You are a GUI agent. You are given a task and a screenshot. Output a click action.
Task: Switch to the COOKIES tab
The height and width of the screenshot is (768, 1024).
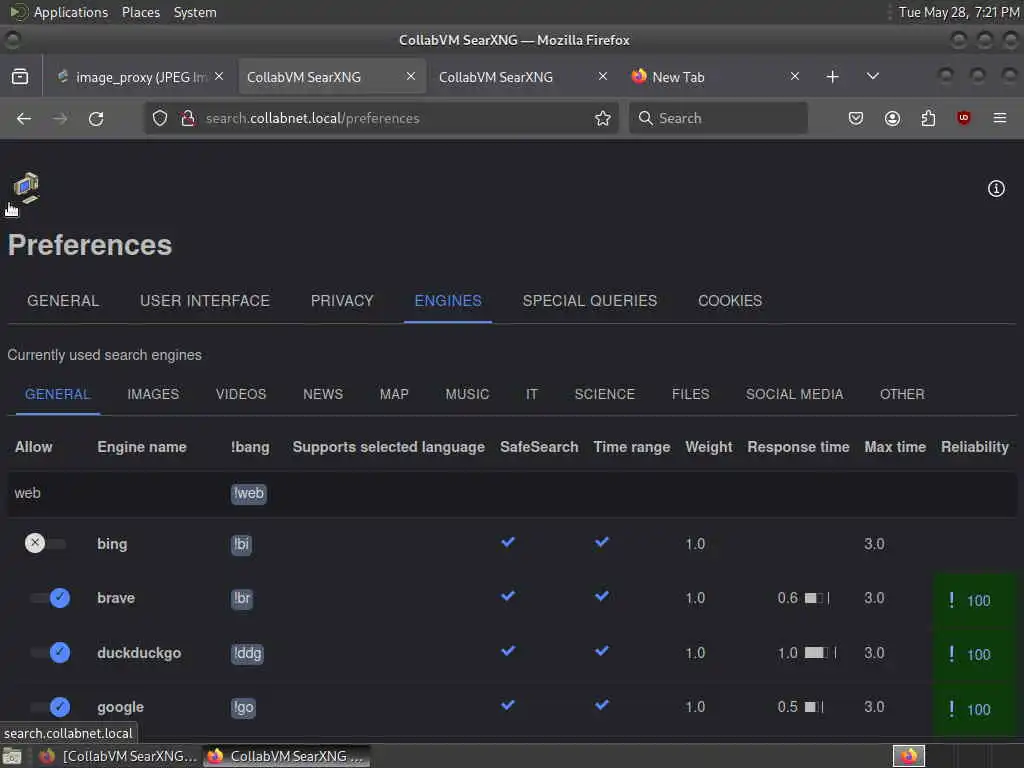(729, 300)
